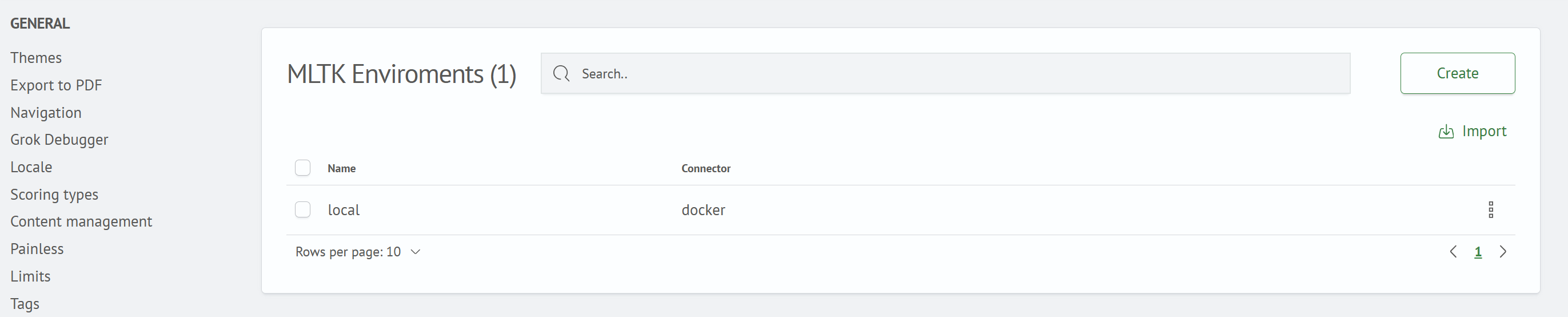
Task: Open Content management settings
Action: (81, 221)
